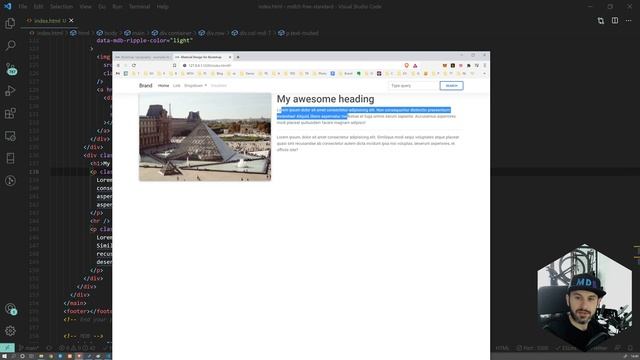Click the remote window indicator in status bar
This screenshot has width=640, height=360.
pos(7,348)
